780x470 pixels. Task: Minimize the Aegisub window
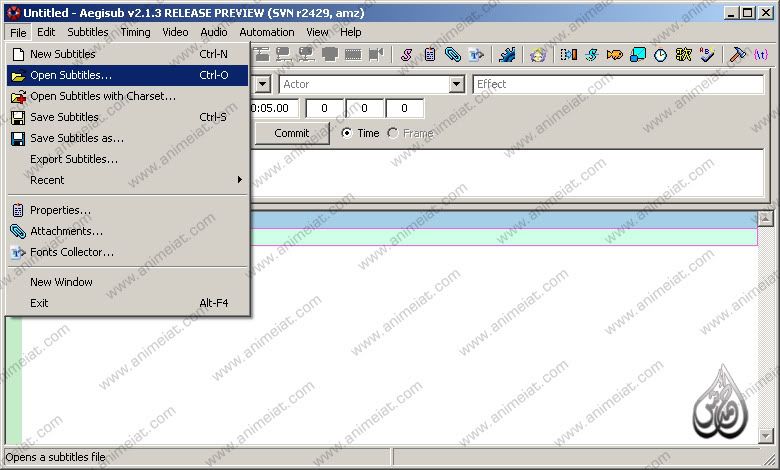click(x=730, y=13)
